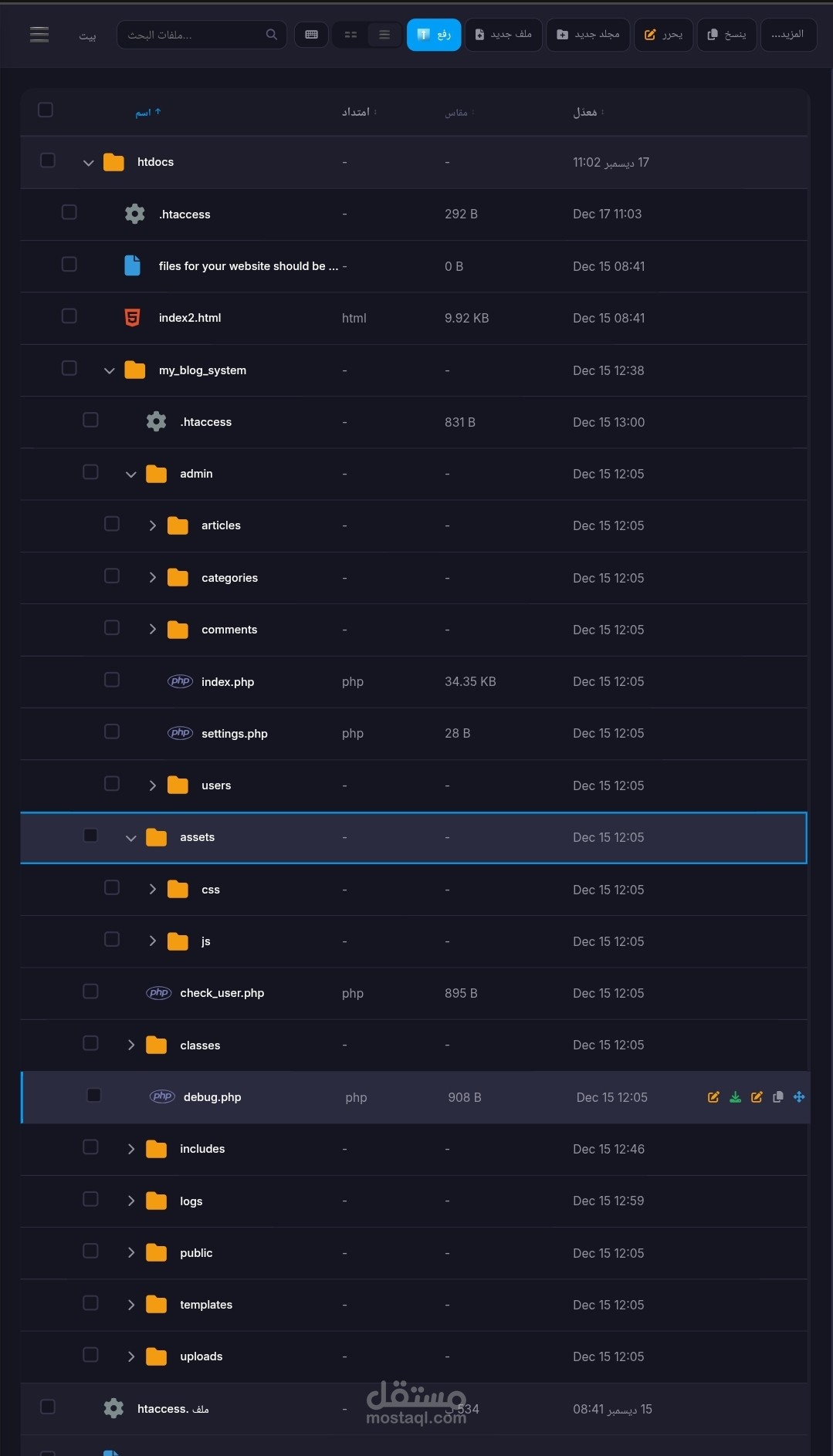Download debug.php using the green download icon

[x=735, y=1097]
